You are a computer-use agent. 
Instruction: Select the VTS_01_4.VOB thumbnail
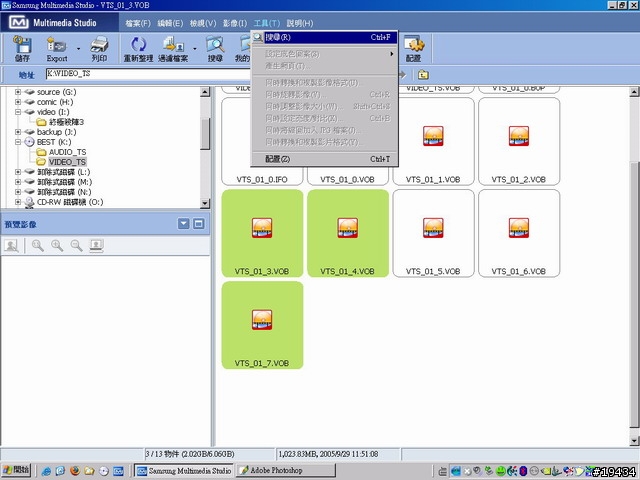(348, 233)
